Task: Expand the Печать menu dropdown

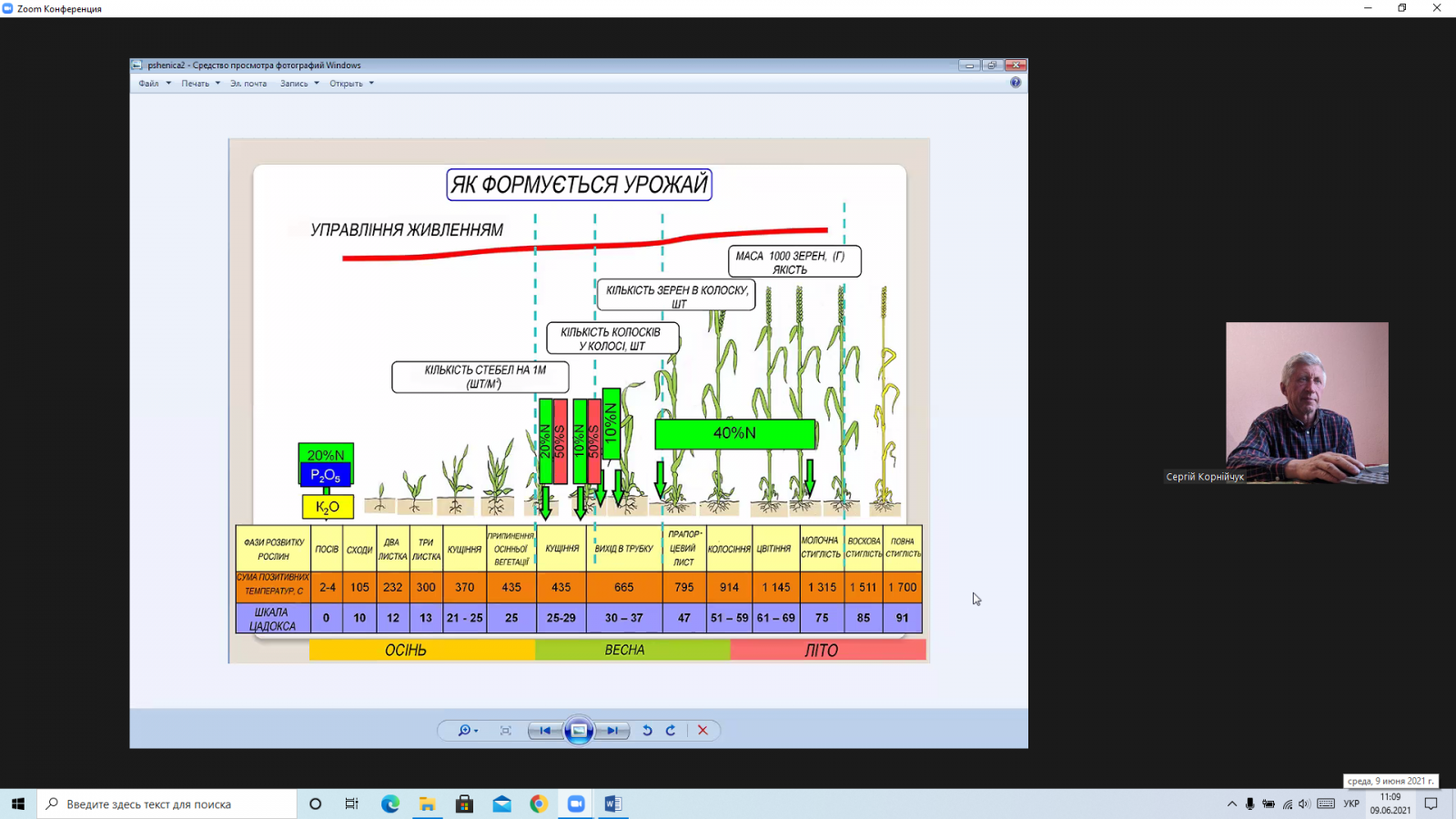Action: (x=200, y=84)
